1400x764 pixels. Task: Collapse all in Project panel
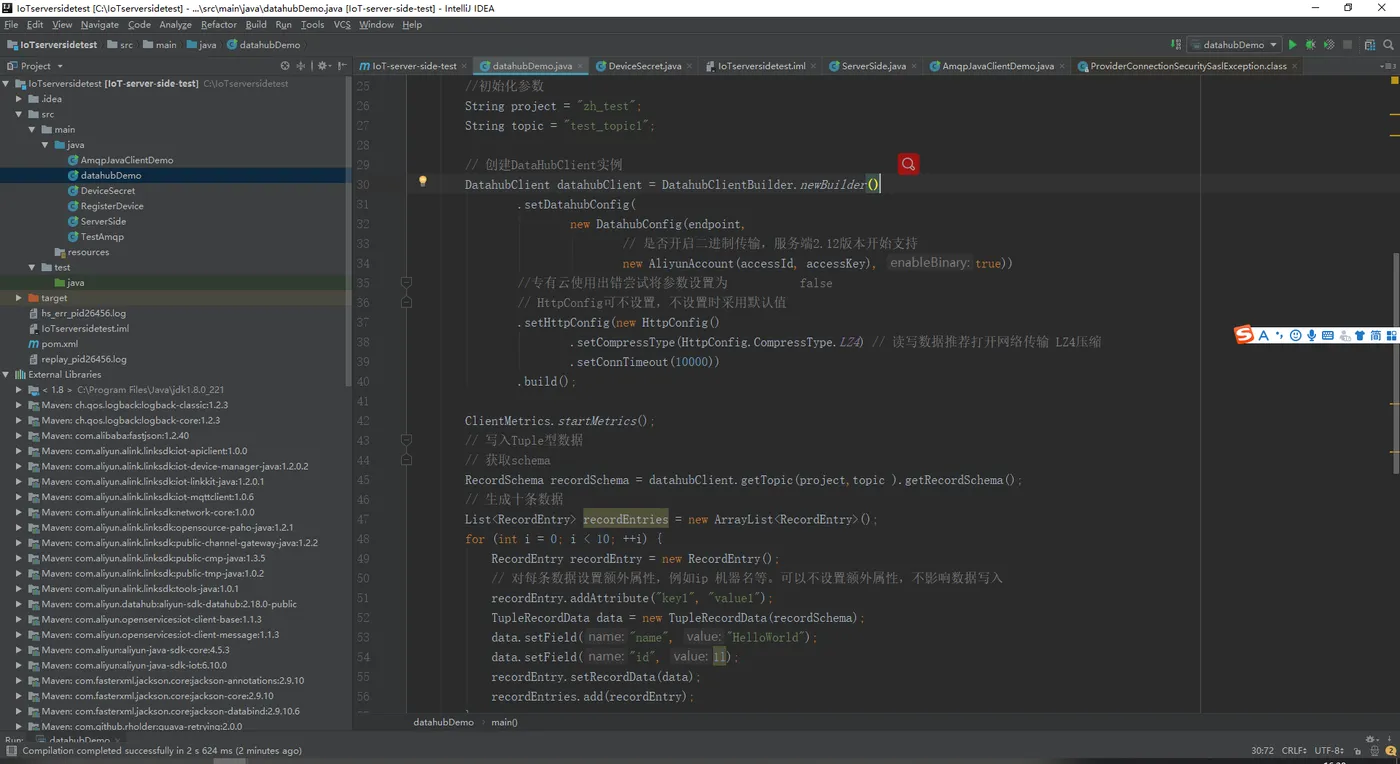click(x=301, y=66)
